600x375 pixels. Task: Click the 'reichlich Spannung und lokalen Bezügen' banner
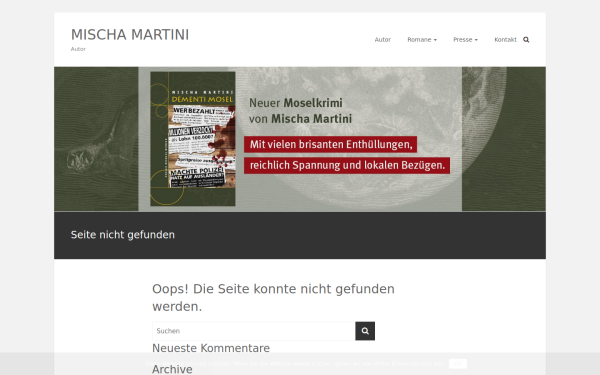pos(347,165)
